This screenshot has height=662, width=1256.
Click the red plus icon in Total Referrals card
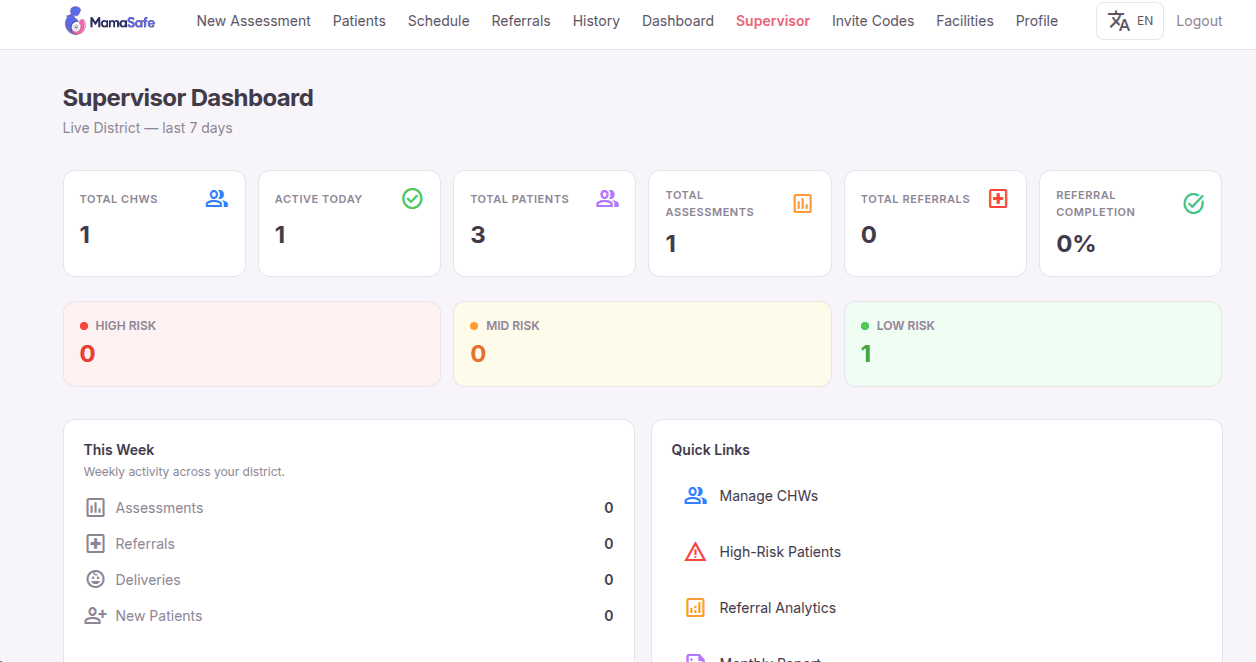(x=998, y=199)
